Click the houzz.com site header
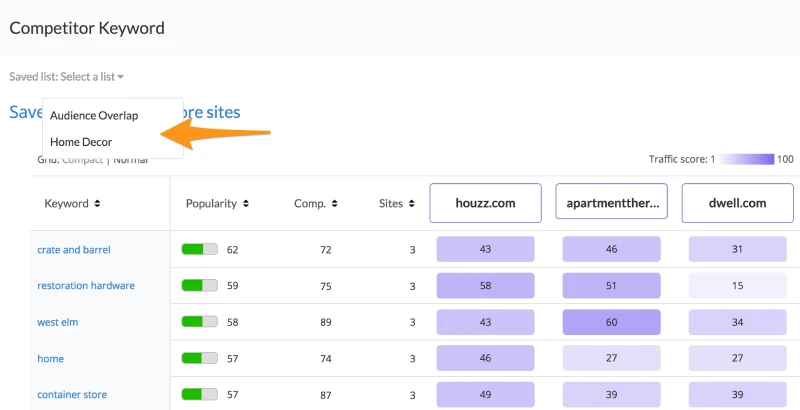The height and width of the screenshot is (410, 800). pyautogui.click(x=485, y=203)
